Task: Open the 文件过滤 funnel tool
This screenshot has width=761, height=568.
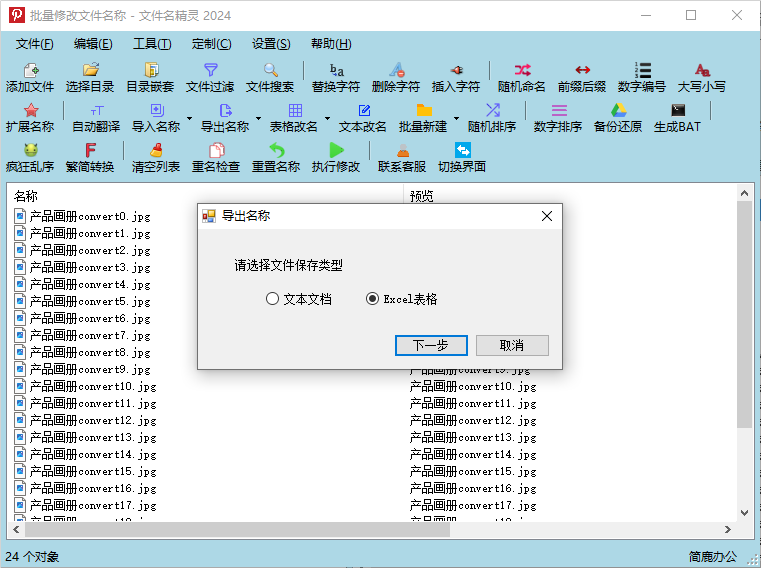Action: [x=210, y=78]
